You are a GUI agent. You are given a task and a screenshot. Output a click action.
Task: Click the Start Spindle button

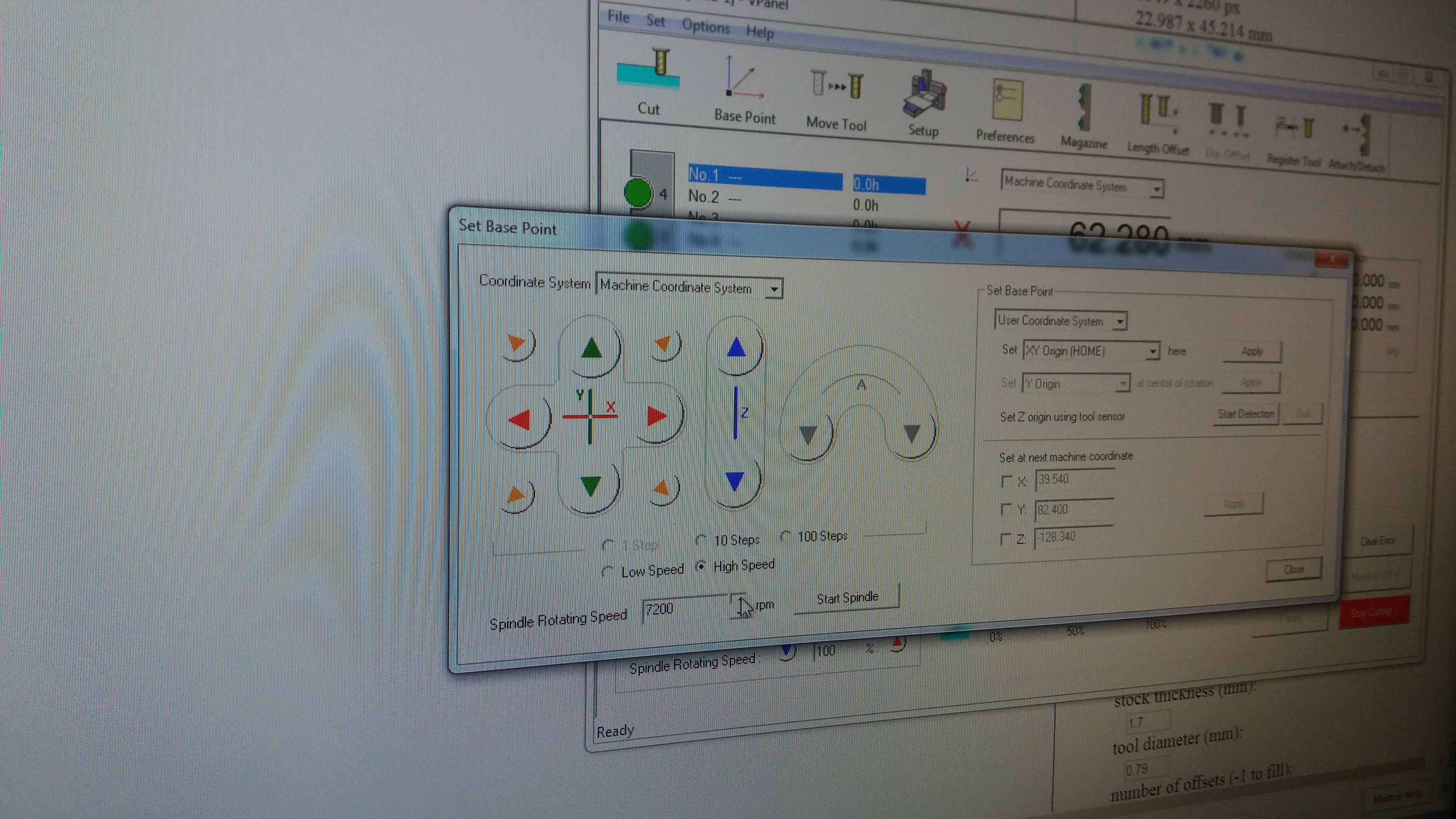coord(847,598)
